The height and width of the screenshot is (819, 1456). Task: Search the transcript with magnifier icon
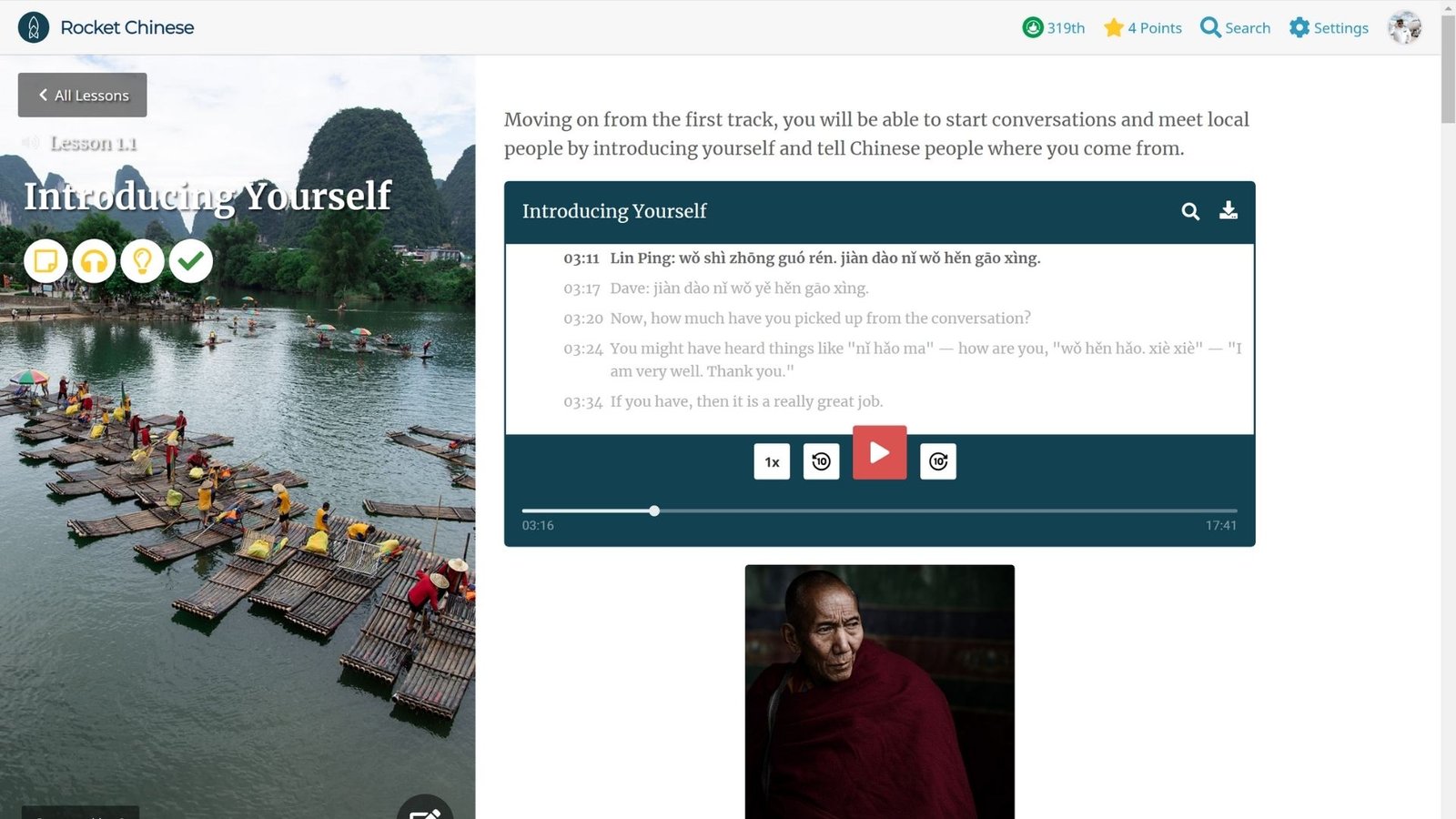(1190, 211)
